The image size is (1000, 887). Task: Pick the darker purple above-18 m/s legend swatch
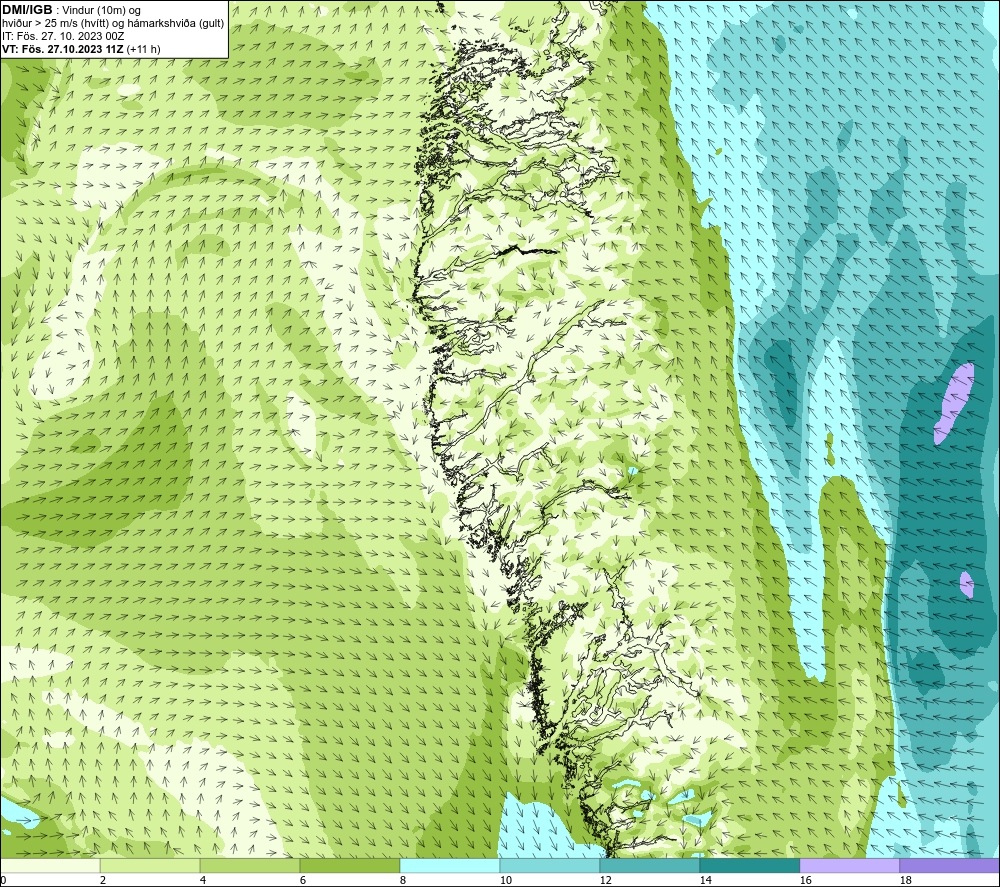tap(950, 865)
